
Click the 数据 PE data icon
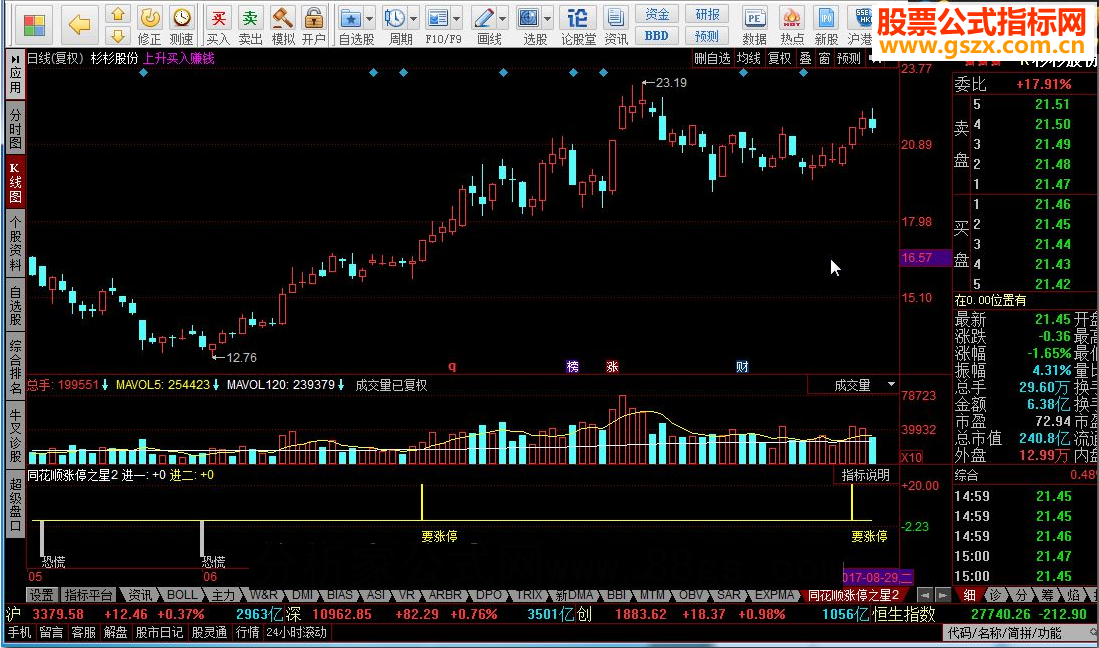[754, 18]
